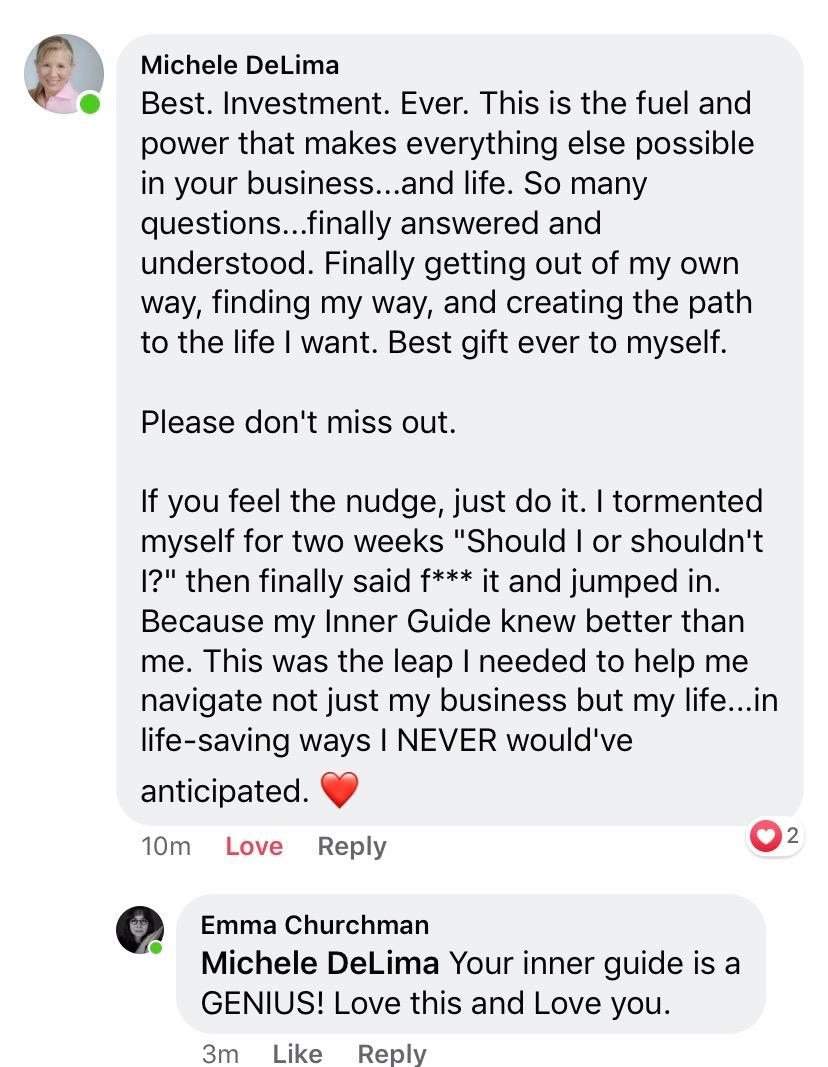Open the Michele DeLima mention in Emma's reply
The width and height of the screenshot is (828, 1067).
[320, 963]
